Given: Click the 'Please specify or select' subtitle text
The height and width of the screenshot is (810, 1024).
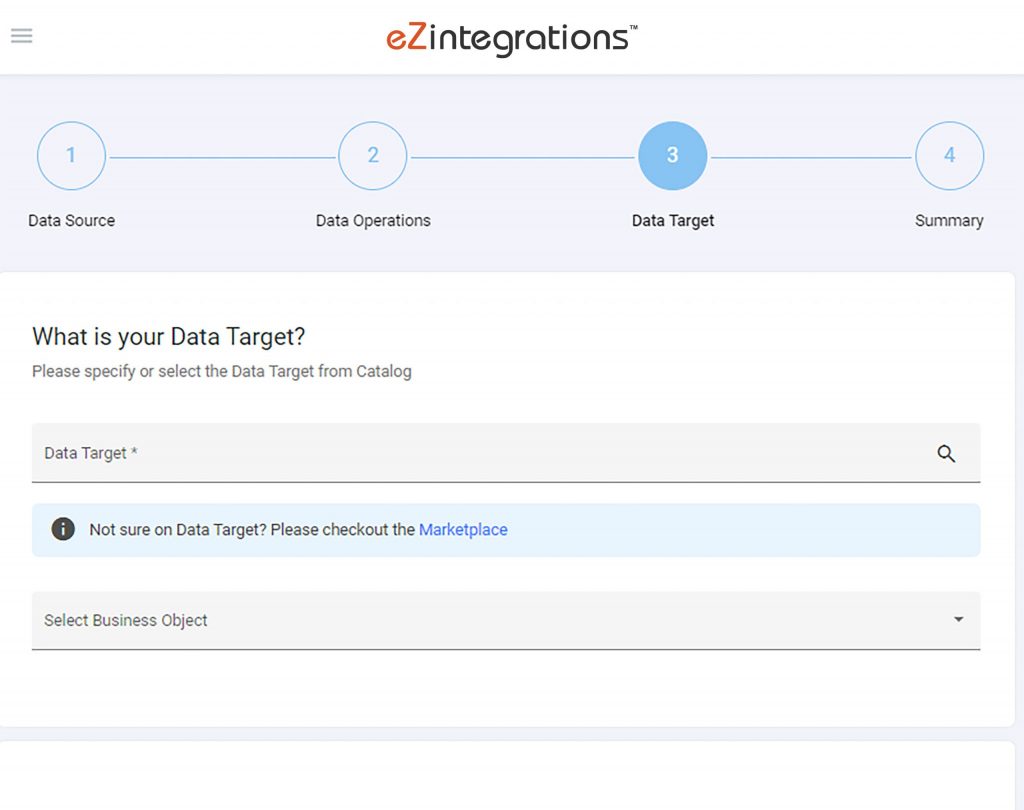Looking at the screenshot, I should coord(221,371).
